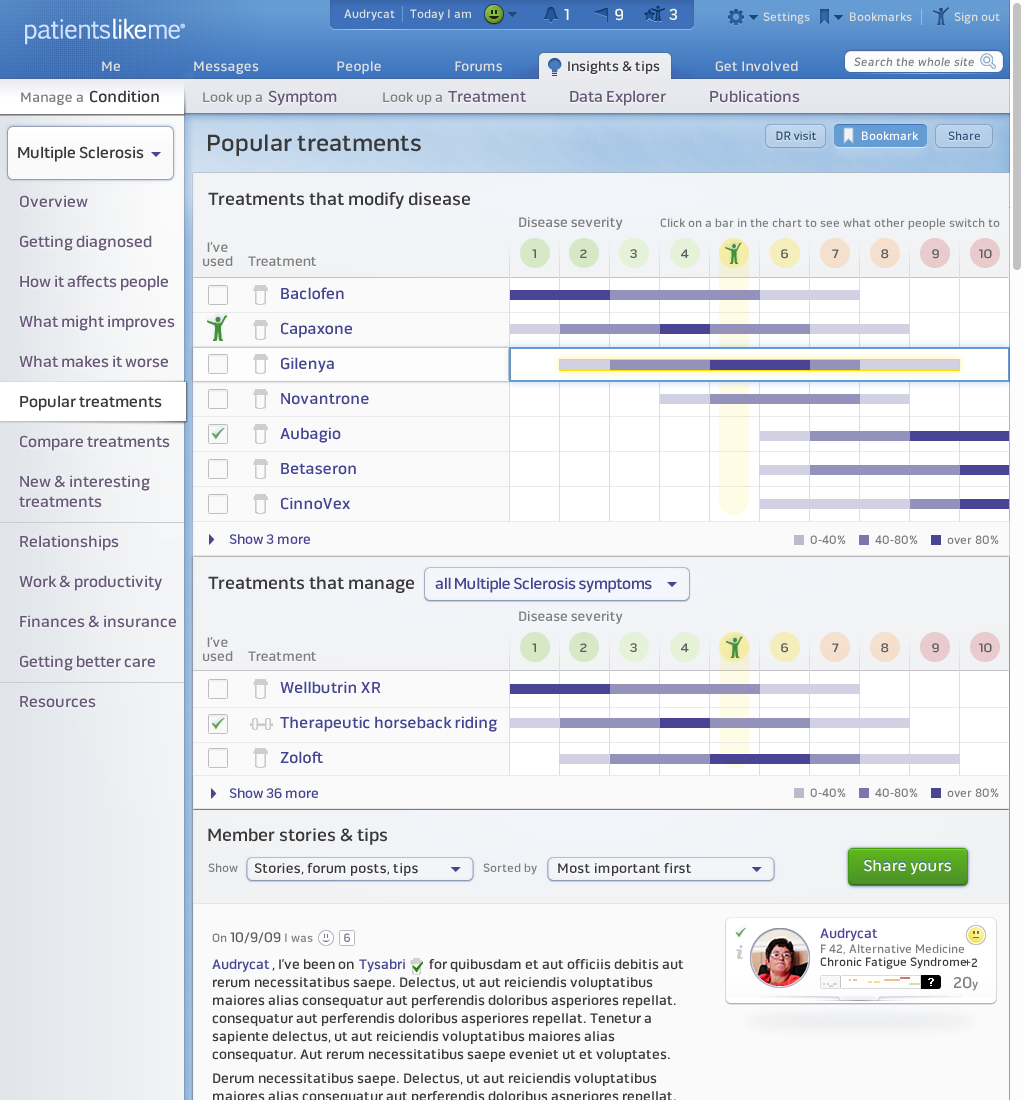Check the I've used box for CinnoVex
1024x1100 pixels.
[218, 504]
